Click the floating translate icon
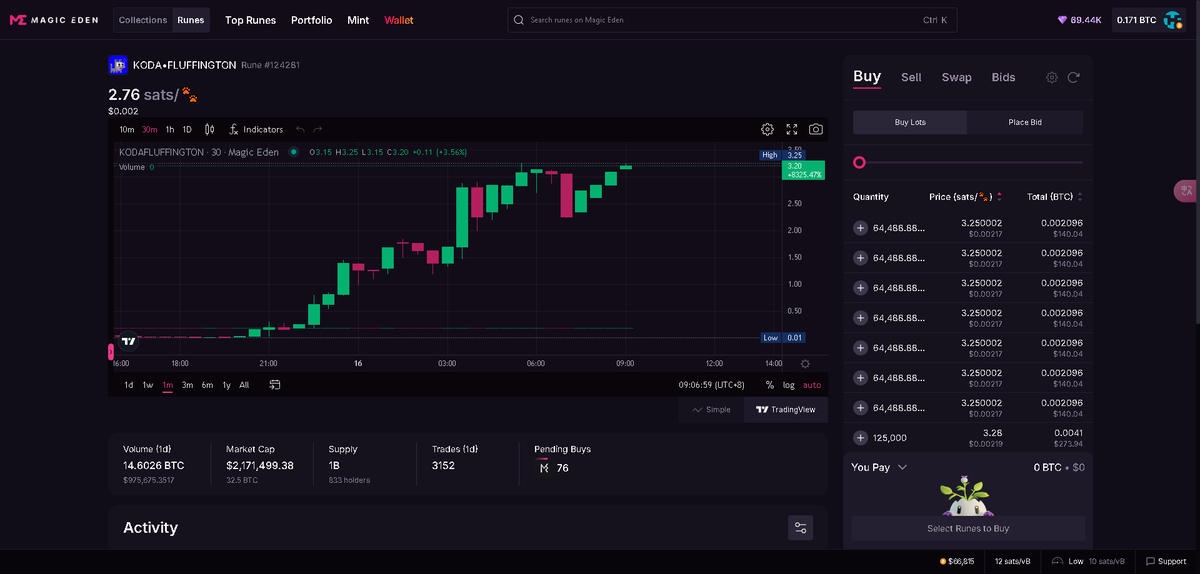Image resolution: width=1200 pixels, height=574 pixels. [1186, 189]
